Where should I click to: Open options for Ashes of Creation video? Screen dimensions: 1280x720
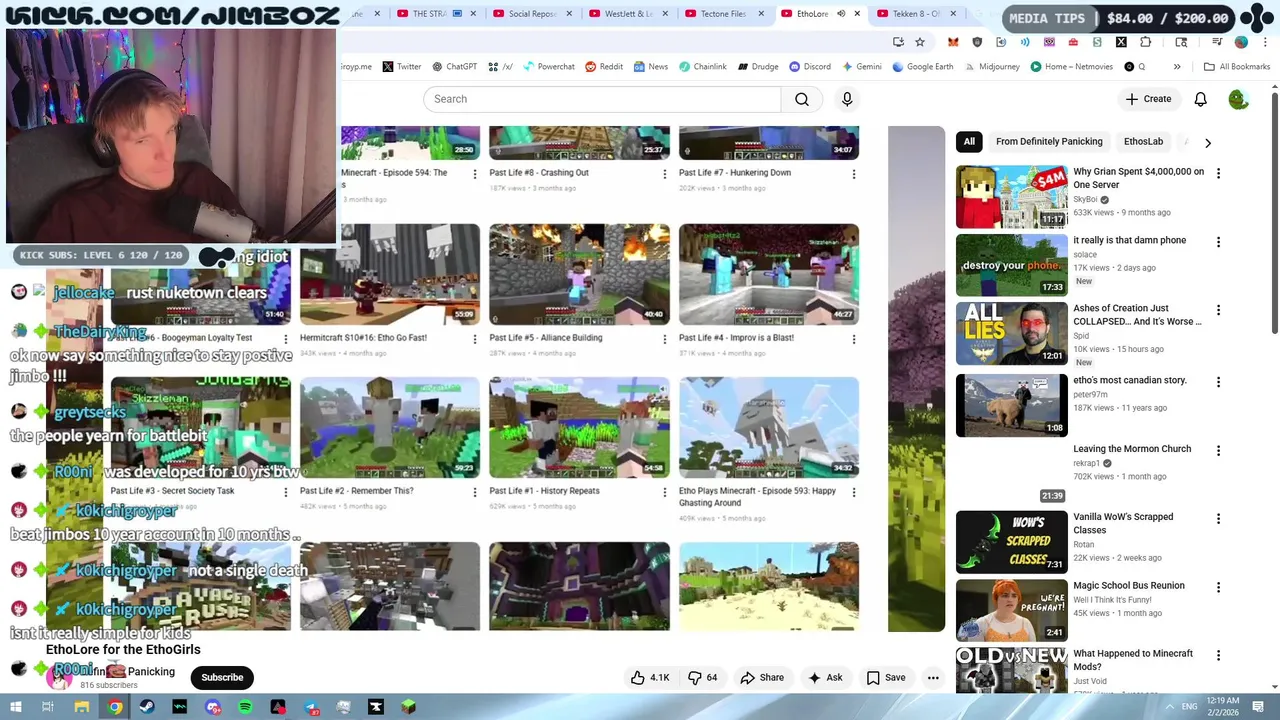pos(1218,310)
